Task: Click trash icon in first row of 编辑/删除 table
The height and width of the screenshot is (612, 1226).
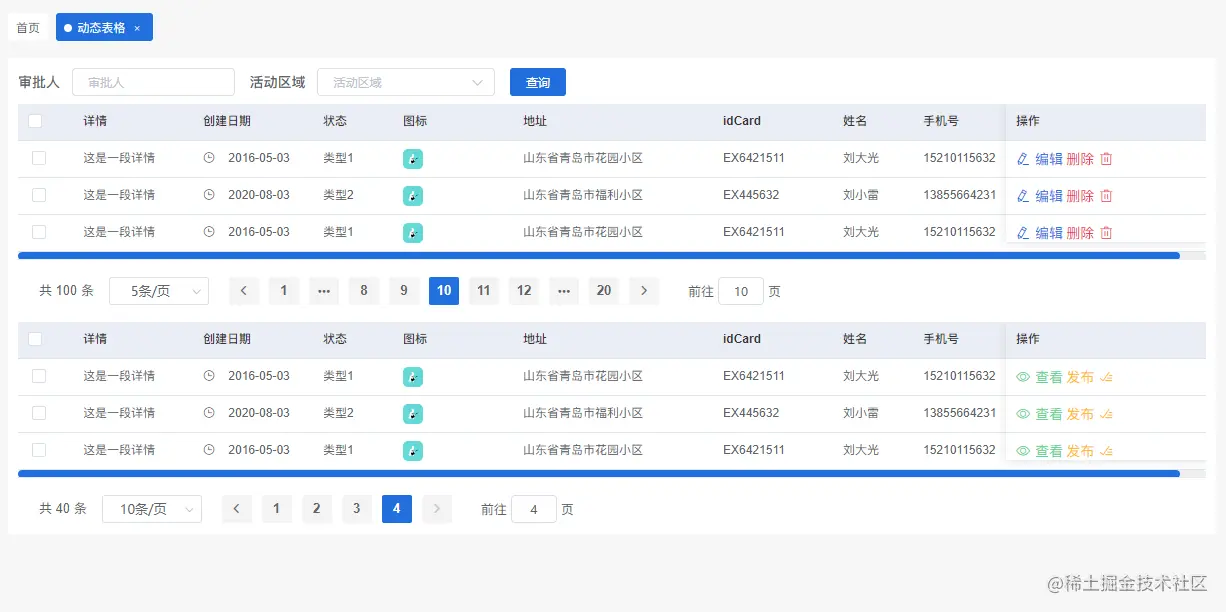Action: click(1106, 159)
